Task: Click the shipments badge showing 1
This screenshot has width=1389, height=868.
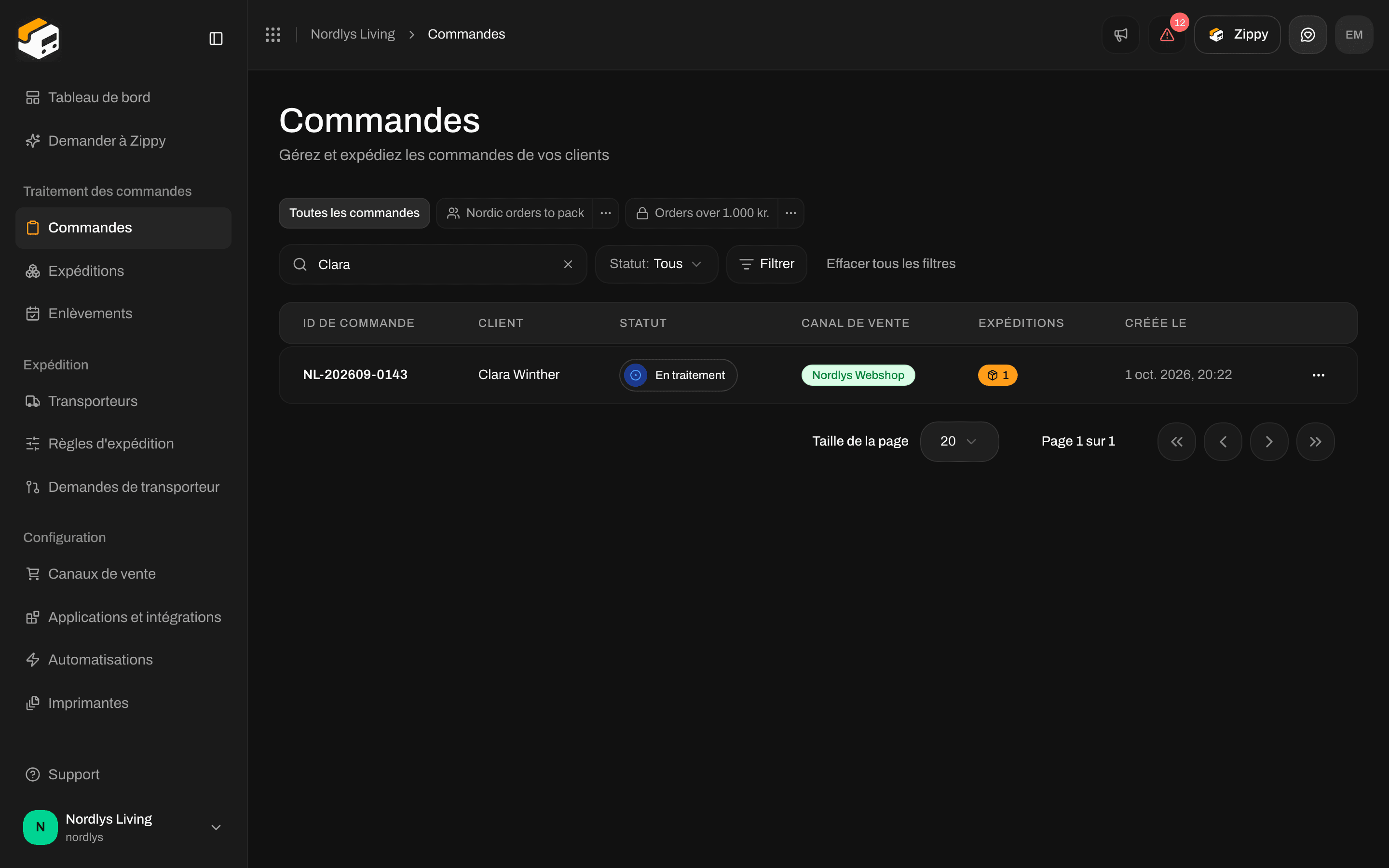Action: [x=997, y=375]
